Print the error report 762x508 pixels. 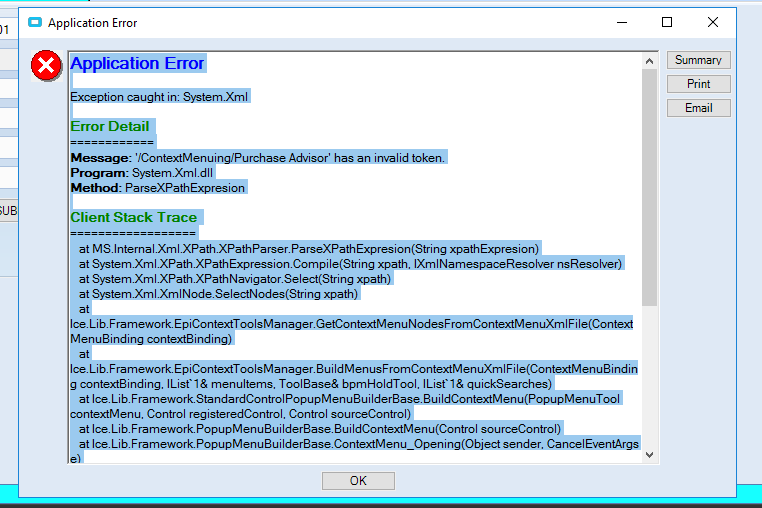698,84
